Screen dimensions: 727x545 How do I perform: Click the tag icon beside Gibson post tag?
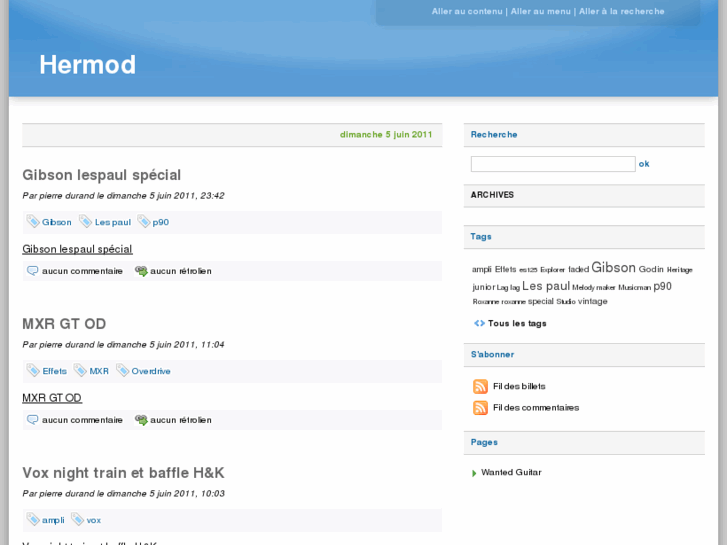point(33,221)
